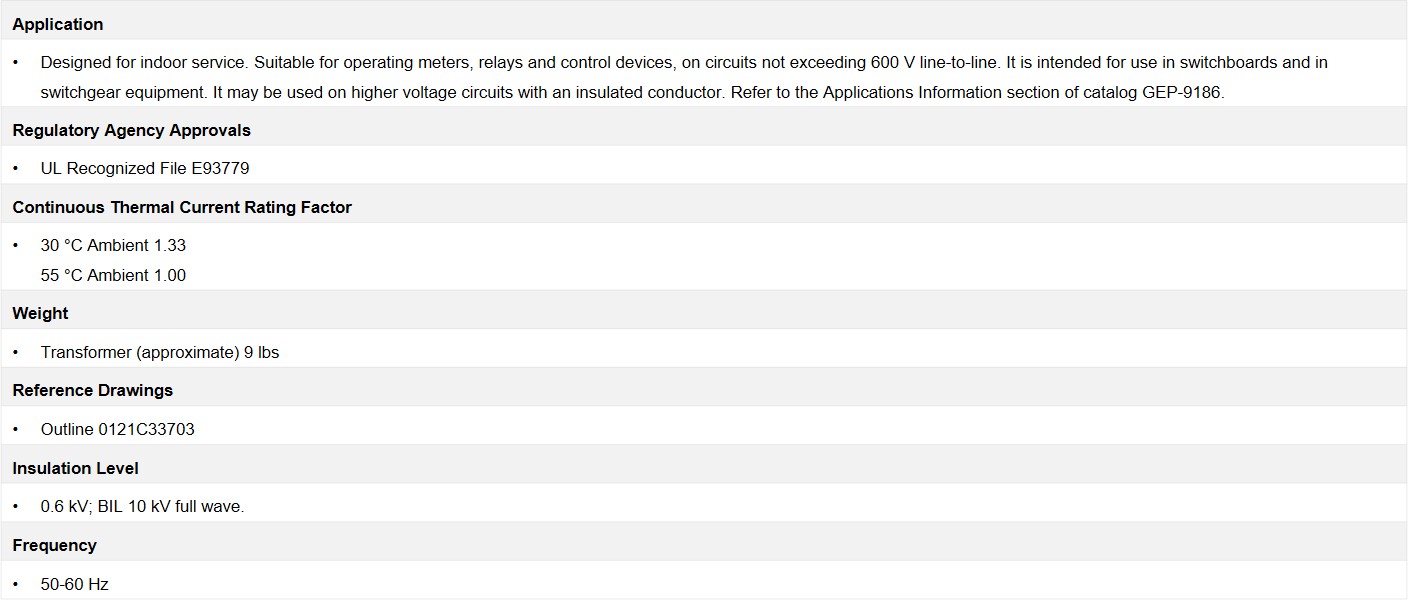Click the 0.6 kV; BIL 10 kV text
Viewport: 1408px width, 604px height.
point(142,506)
